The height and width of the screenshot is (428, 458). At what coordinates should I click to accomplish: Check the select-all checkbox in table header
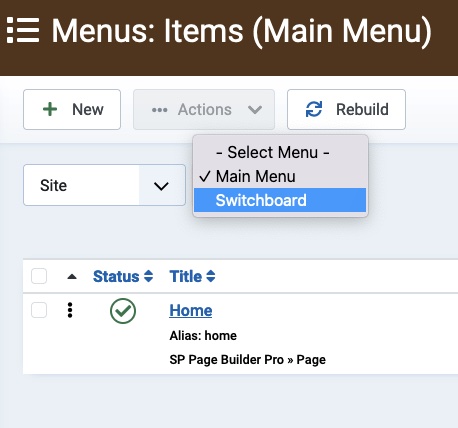pos(39,276)
